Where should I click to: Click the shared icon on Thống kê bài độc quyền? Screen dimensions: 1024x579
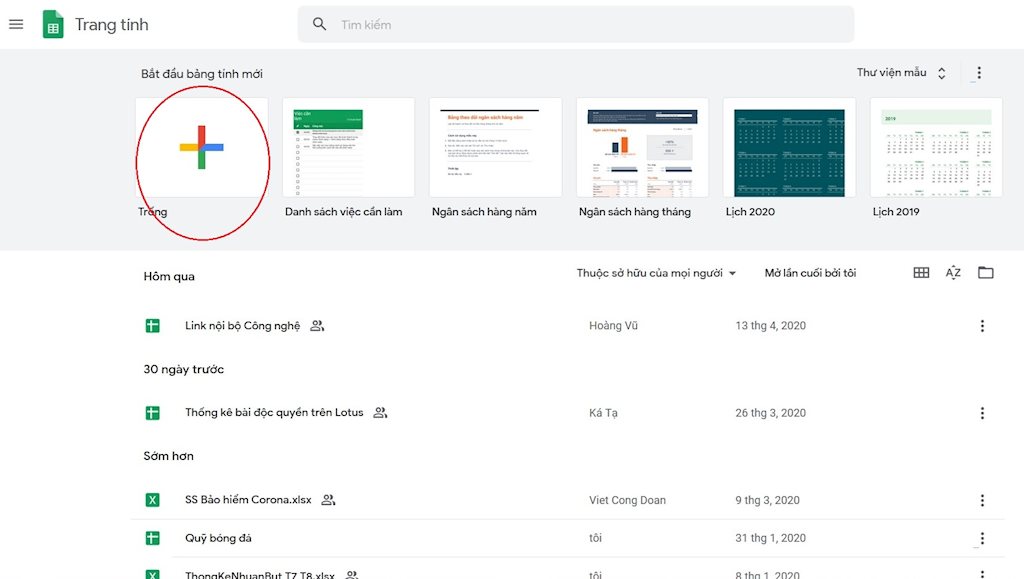coord(379,412)
